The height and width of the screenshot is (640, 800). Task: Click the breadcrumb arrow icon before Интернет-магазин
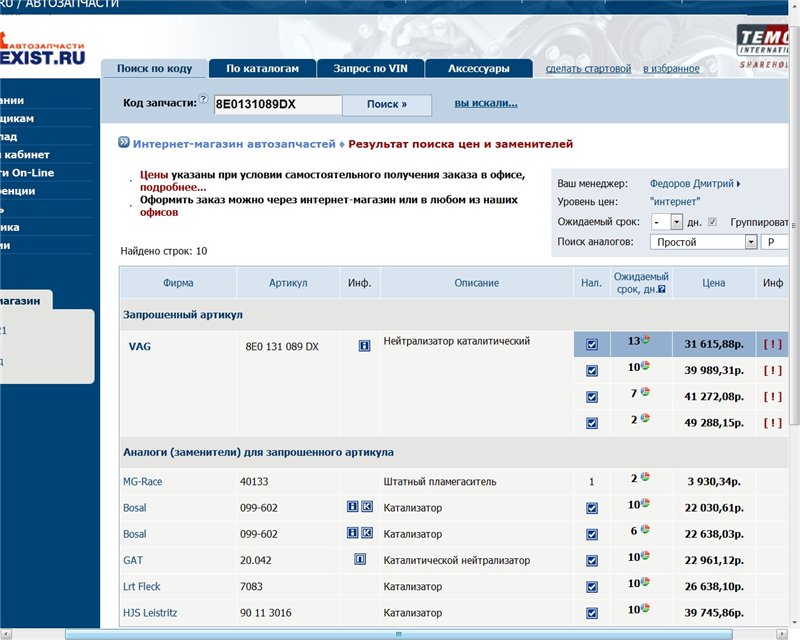pyautogui.click(x=124, y=142)
